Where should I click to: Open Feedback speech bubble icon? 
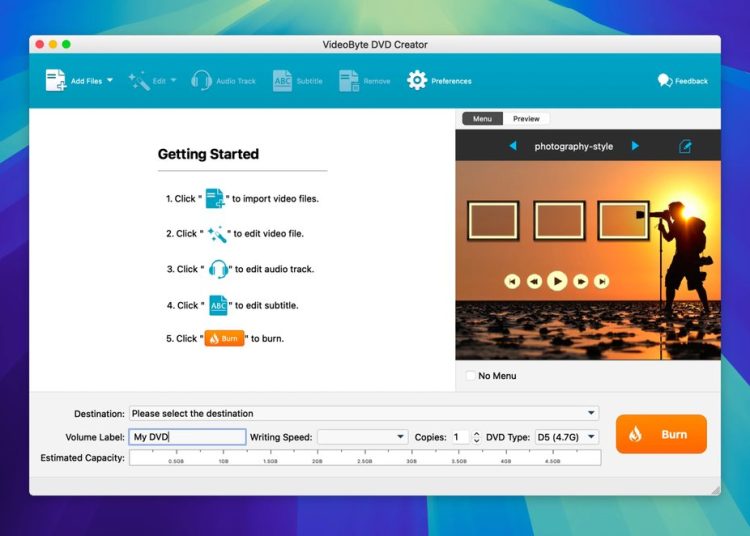(x=664, y=81)
